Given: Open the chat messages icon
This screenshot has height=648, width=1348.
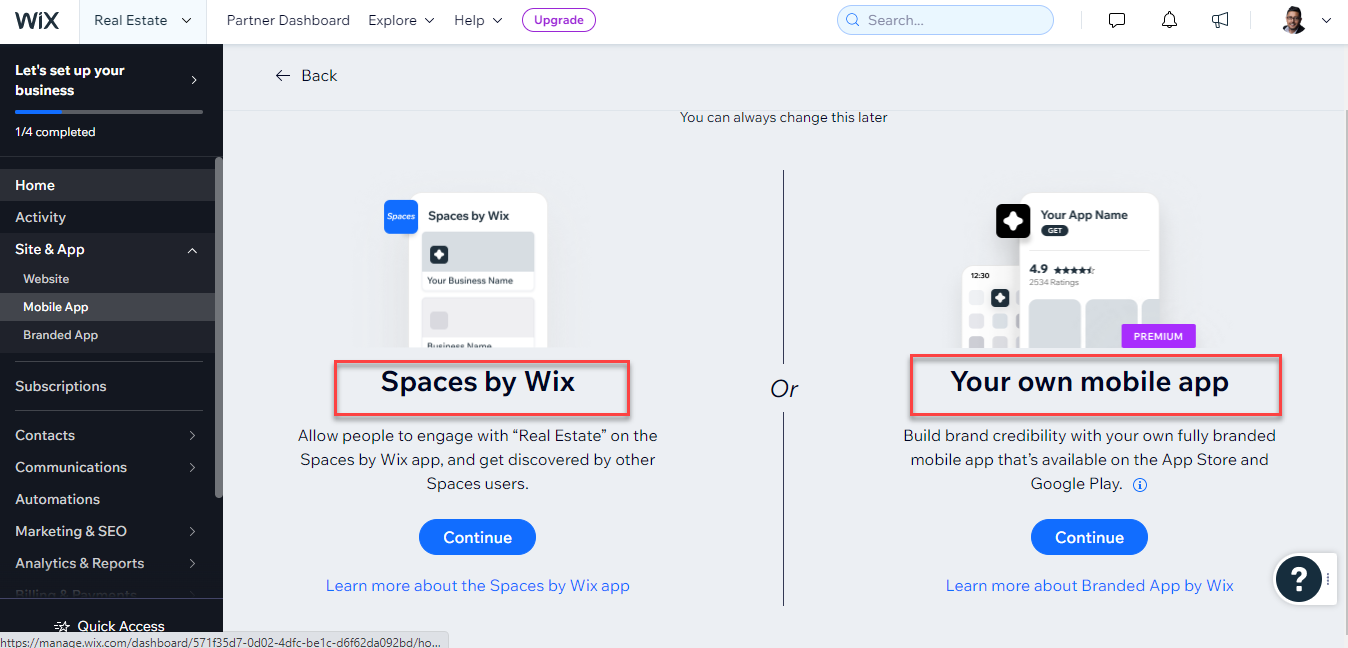Looking at the screenshot, I should [1116, 20].
